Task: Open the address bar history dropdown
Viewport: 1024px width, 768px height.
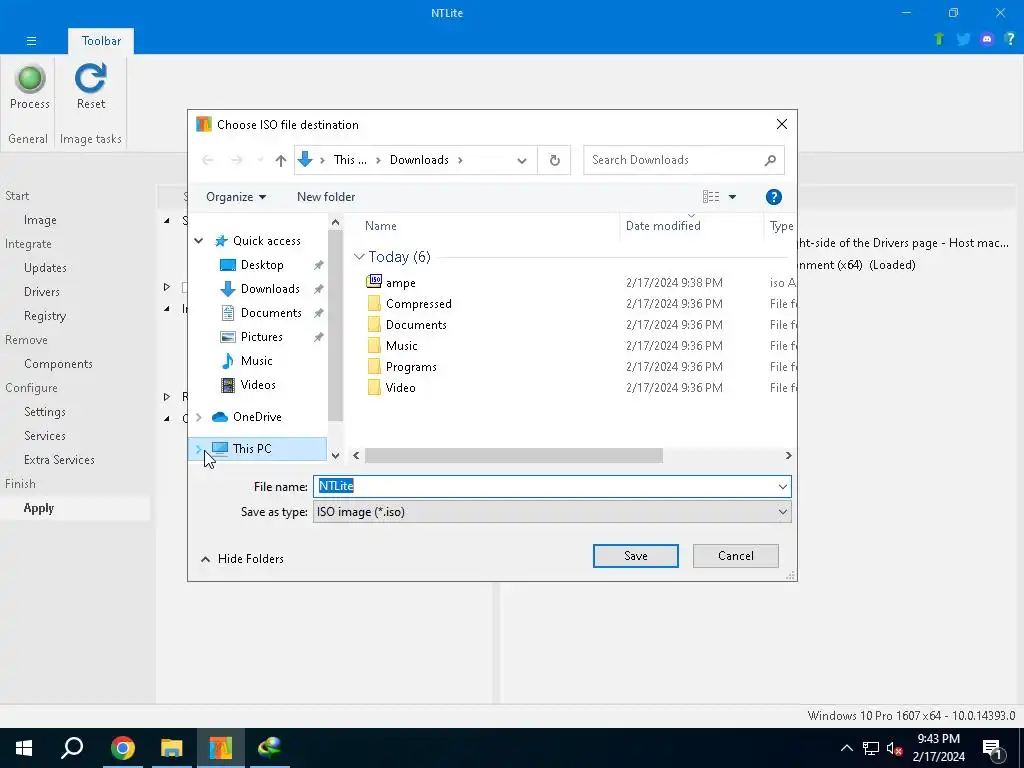Action: pos(521,160)
